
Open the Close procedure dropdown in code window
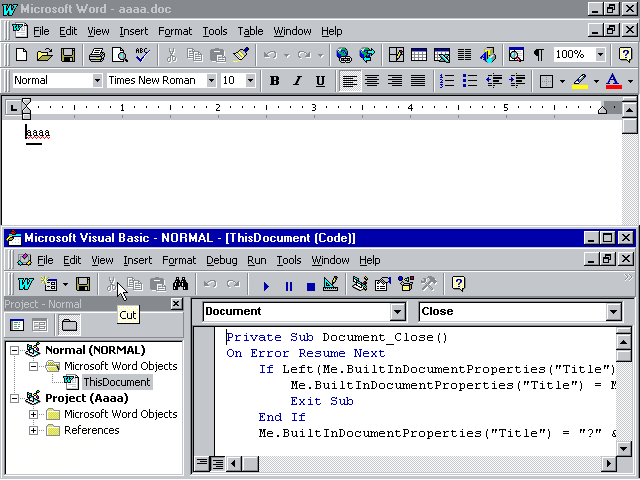pyautogui.click(x=613, y=312)
